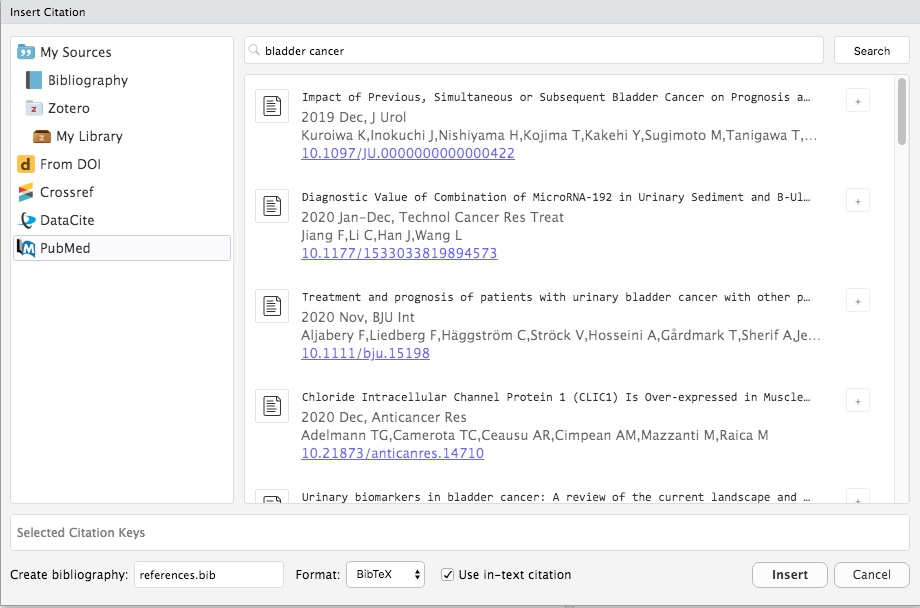Open DOI link 10.21873/anticanres.14710
The image size is (920, 608).
392,453
